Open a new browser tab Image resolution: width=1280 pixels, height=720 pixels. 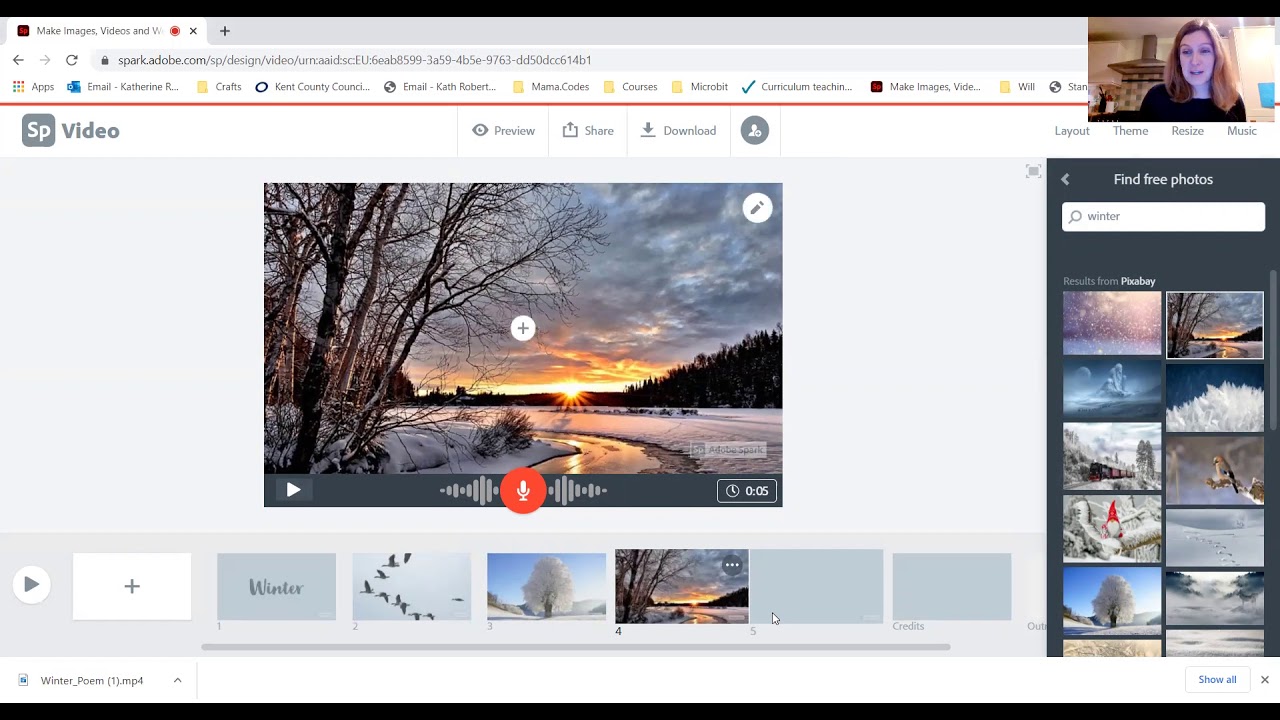pyautogui.click(x=225, y=31)
